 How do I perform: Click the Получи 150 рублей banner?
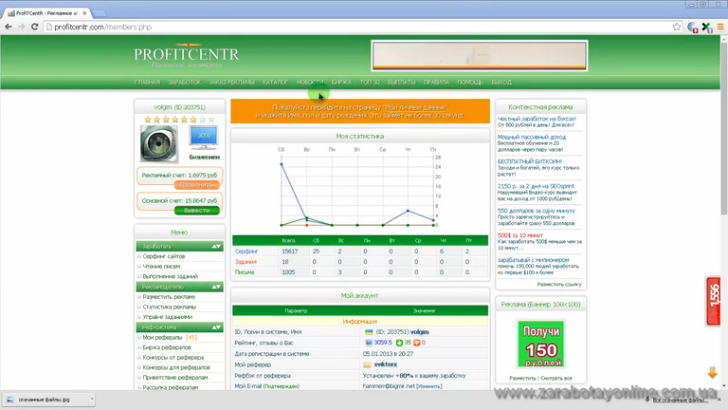(541, 344)
